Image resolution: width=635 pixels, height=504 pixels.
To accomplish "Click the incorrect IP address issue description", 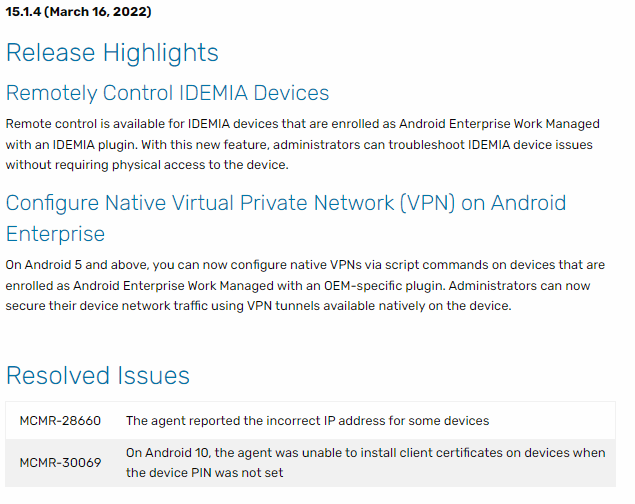I will 307,421.
